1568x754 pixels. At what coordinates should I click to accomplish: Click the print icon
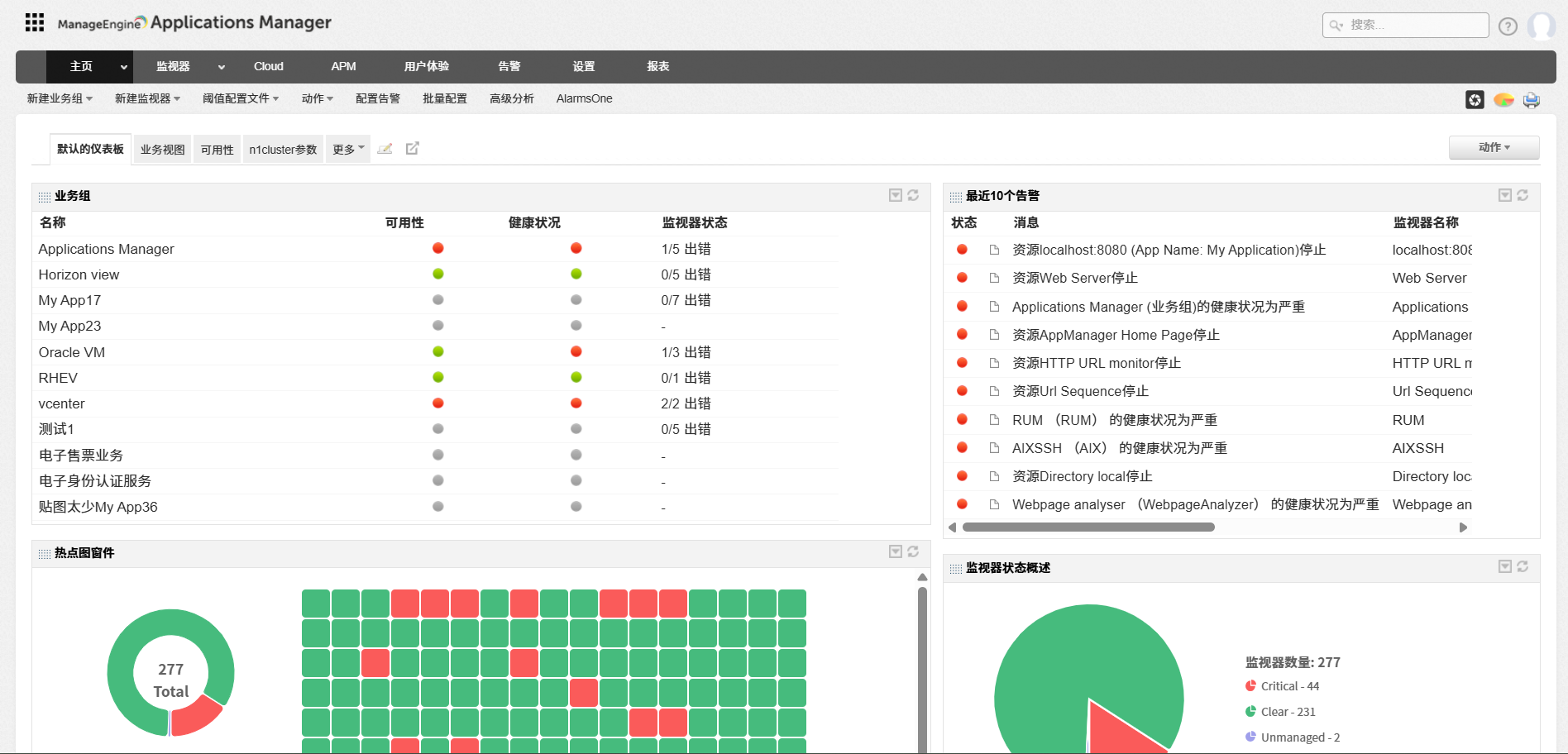coord(1532,99)
